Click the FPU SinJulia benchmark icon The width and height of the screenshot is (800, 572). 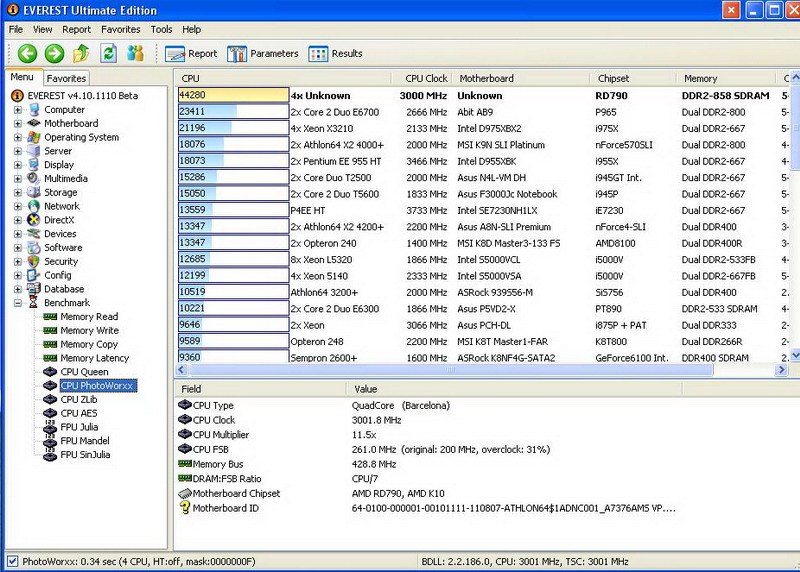tap(50, 454)
